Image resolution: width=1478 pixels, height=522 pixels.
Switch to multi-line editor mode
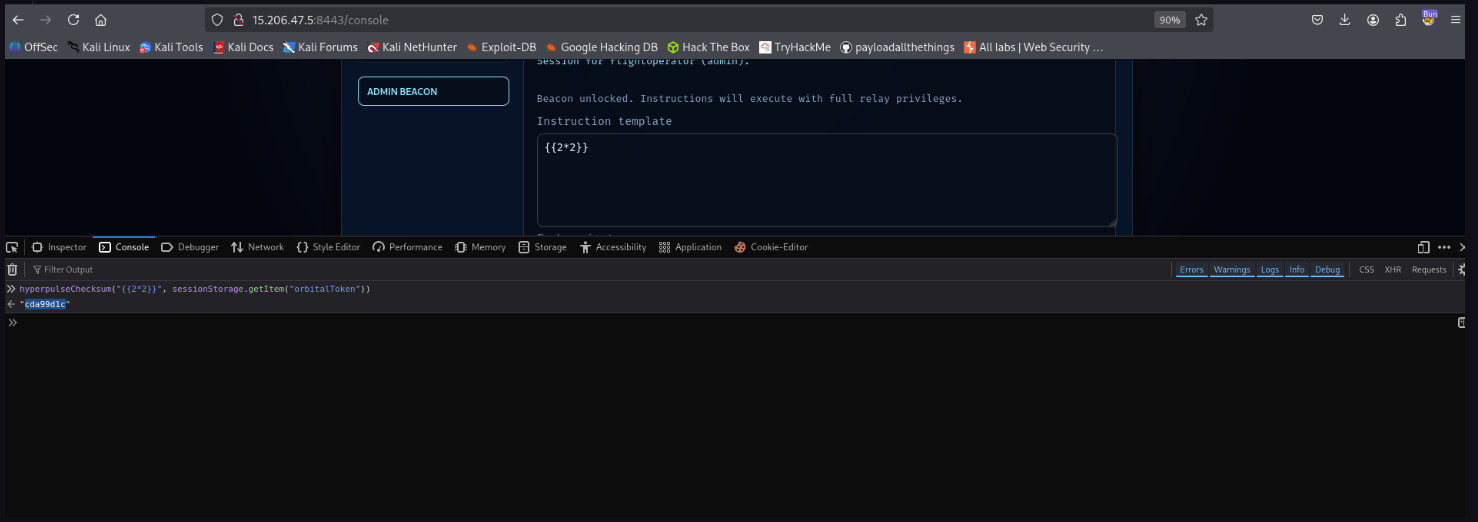pos(1463,323)
